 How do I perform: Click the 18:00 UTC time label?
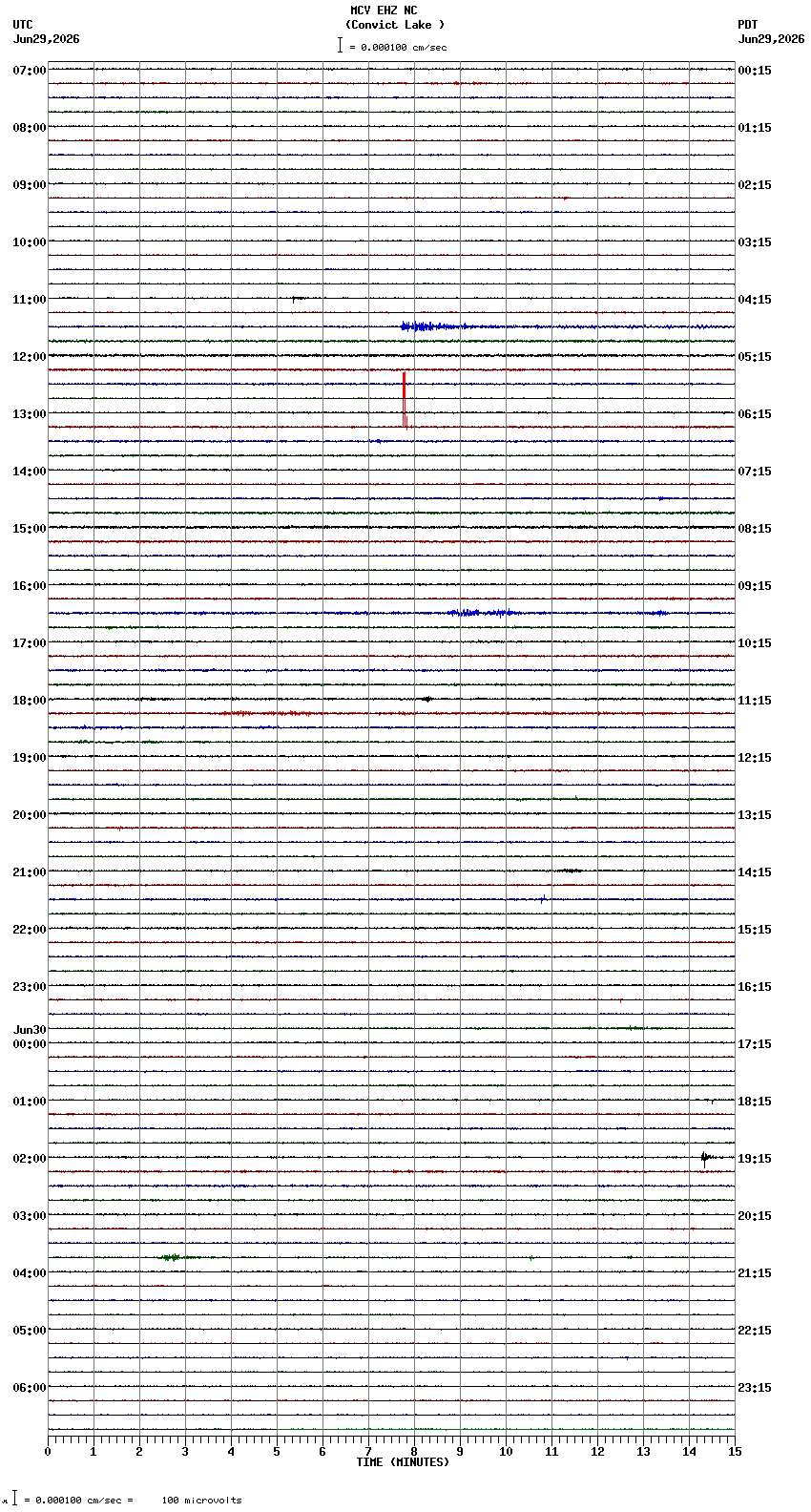[30, 701]
